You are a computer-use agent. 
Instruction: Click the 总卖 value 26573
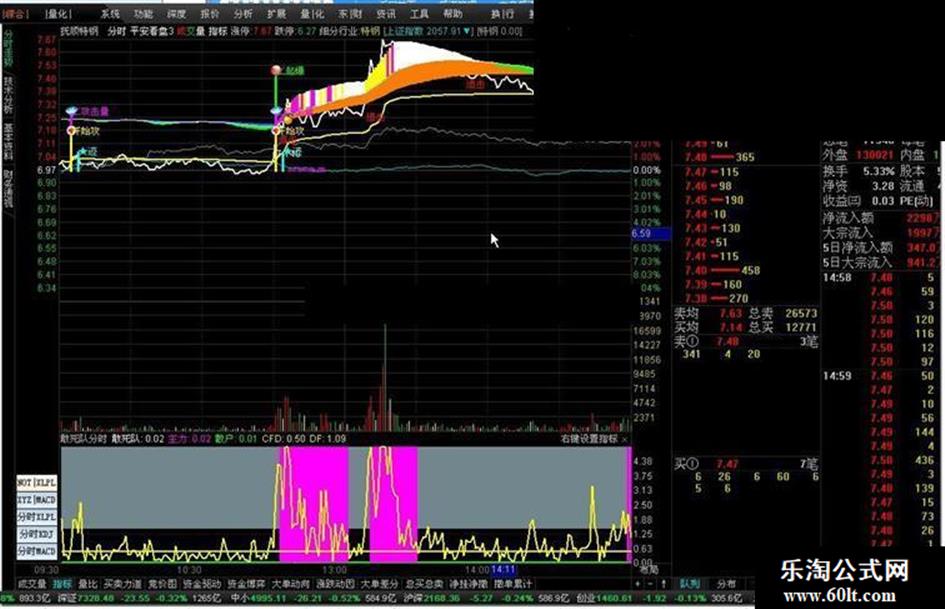coord(801,313)
